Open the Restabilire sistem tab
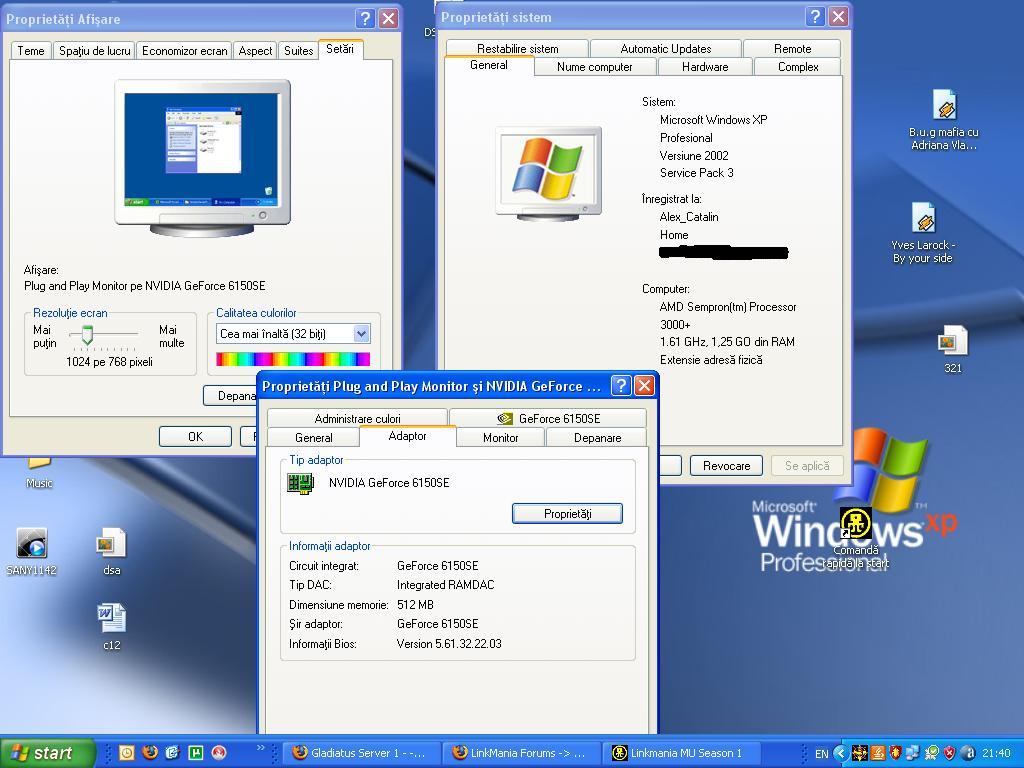1024x768 pixels. 518,49
